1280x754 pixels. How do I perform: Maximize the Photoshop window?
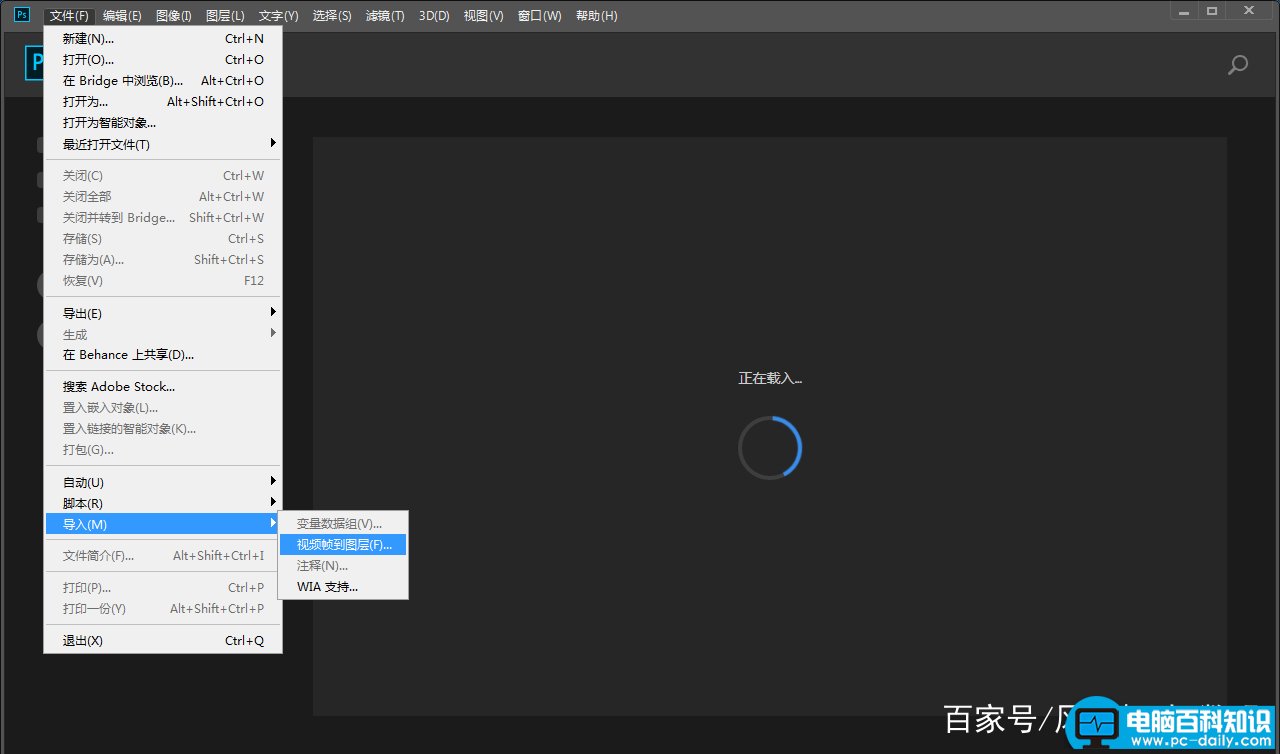1212,10
